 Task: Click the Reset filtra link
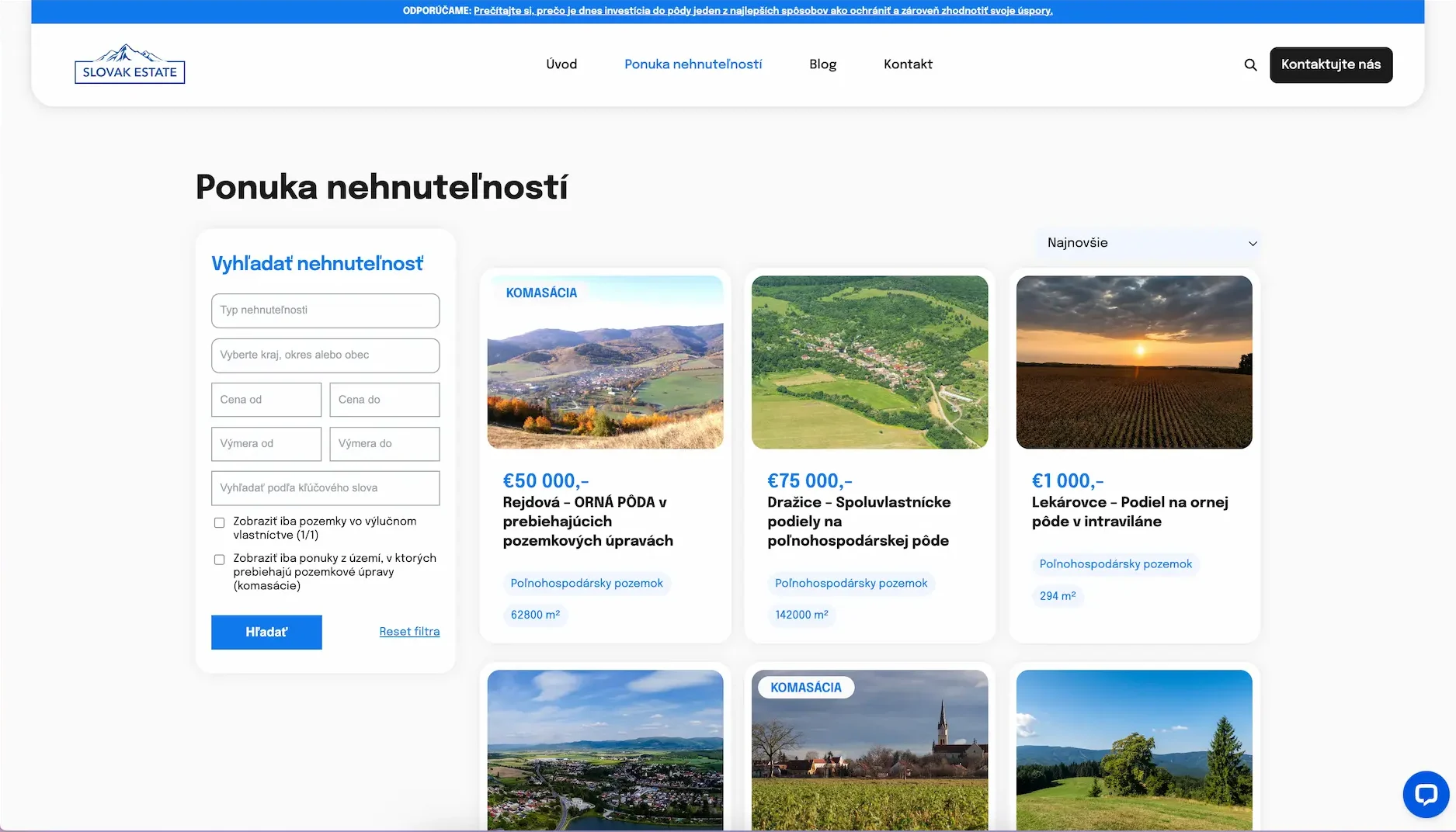[409, 632]
